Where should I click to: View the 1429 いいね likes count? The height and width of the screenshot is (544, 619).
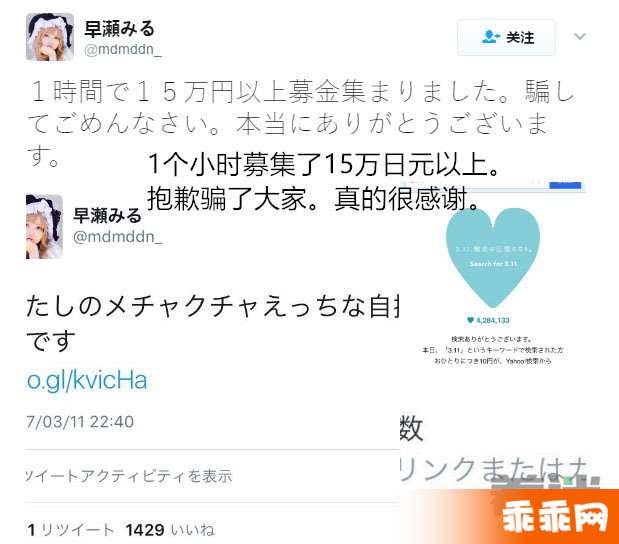point(170,529)
